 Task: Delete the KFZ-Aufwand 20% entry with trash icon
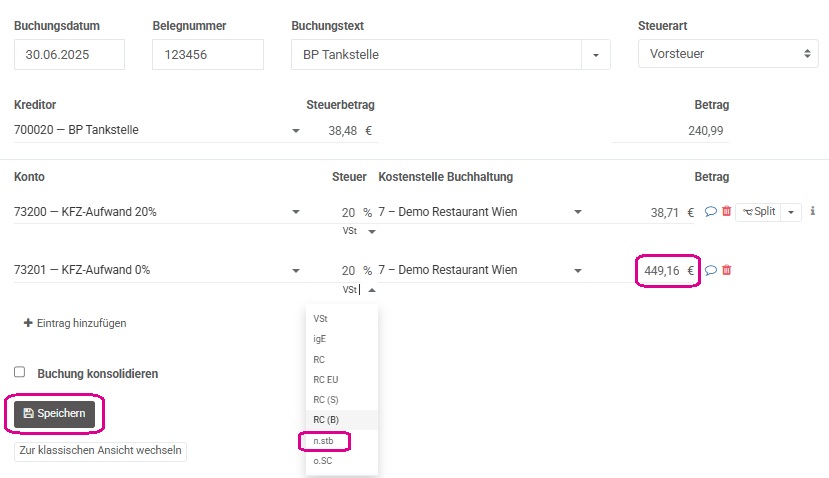(x=726, y=211)
